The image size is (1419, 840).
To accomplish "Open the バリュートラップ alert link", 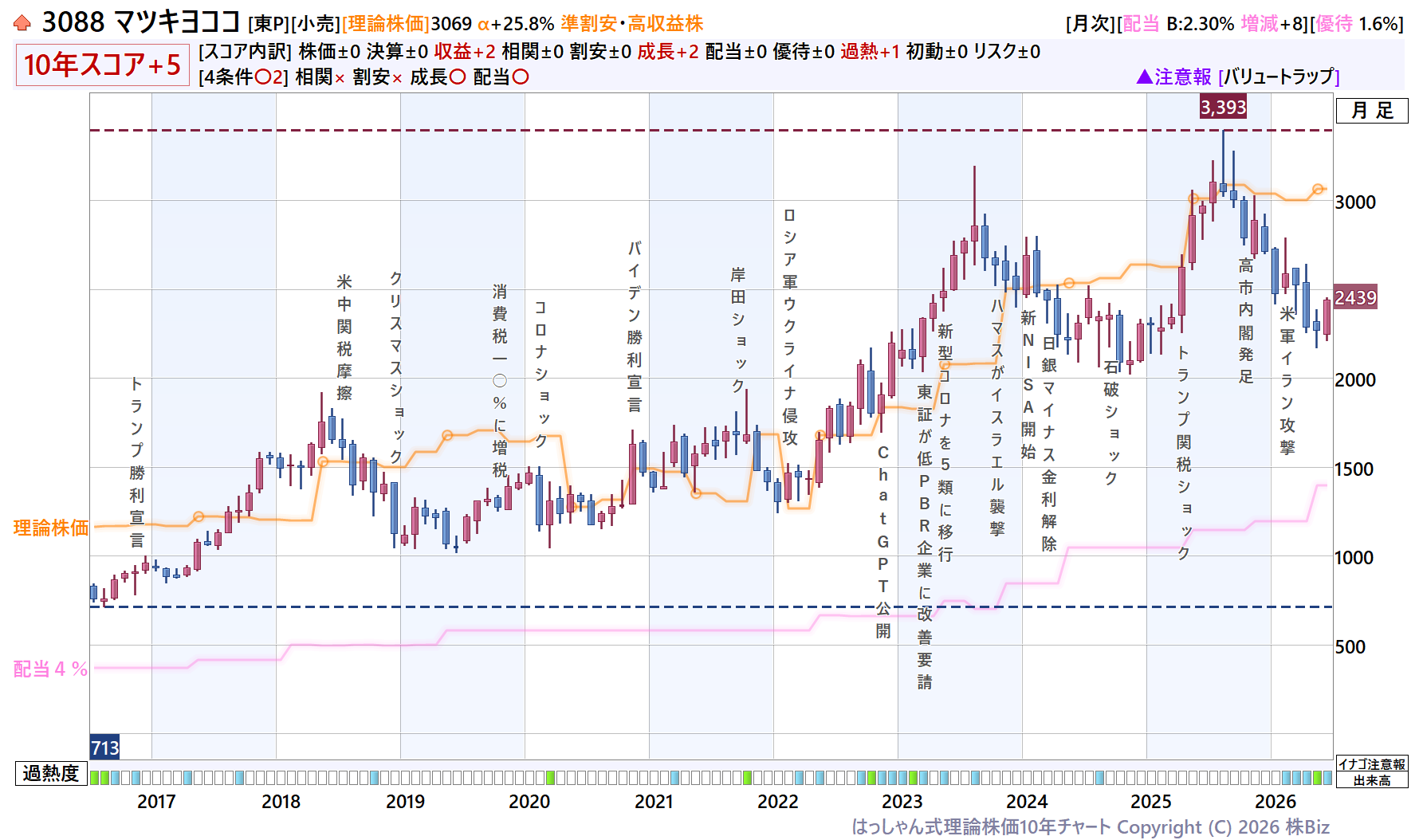I will coord(1279,77).
